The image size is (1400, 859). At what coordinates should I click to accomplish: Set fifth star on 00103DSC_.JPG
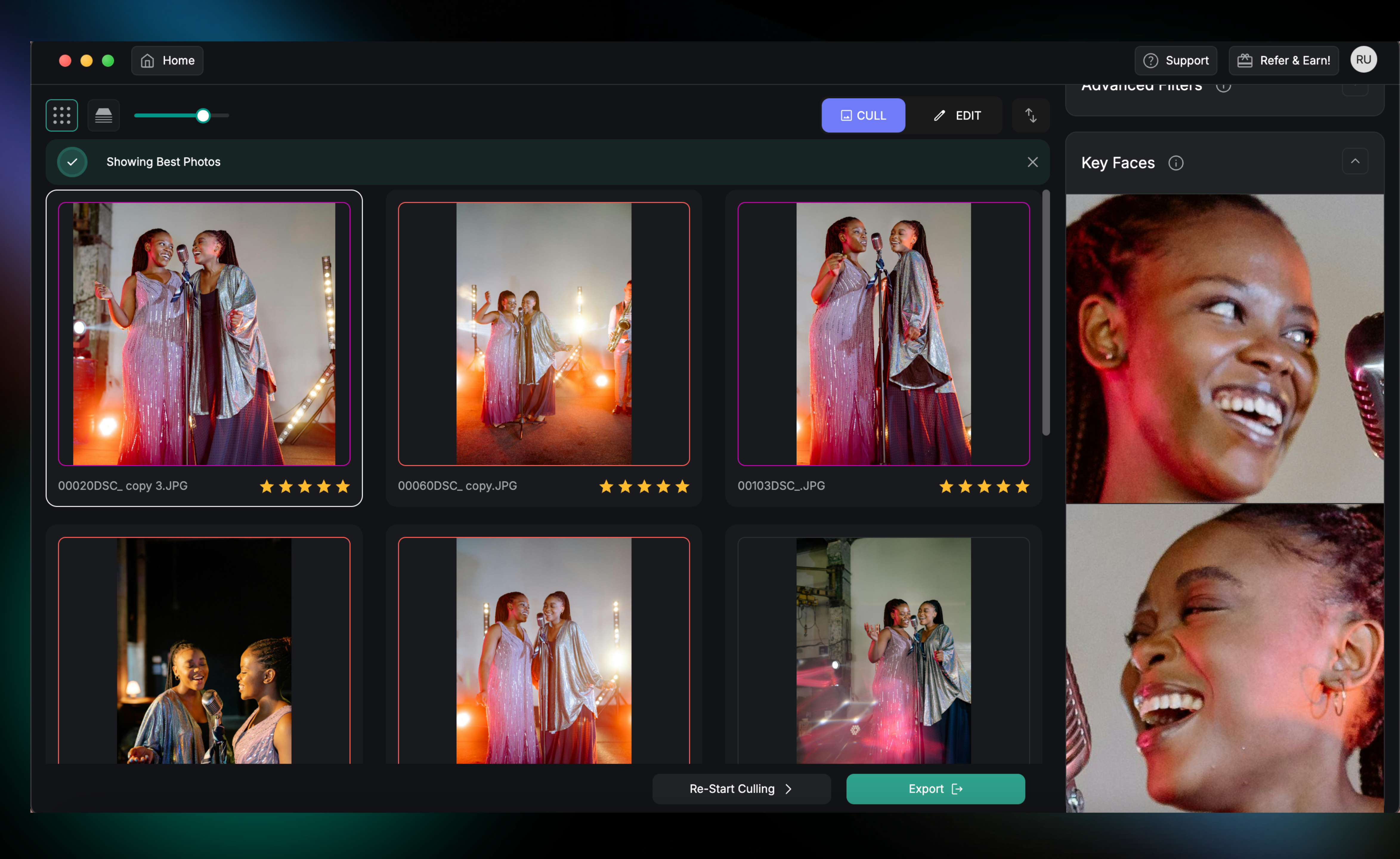coord(1022,486)
